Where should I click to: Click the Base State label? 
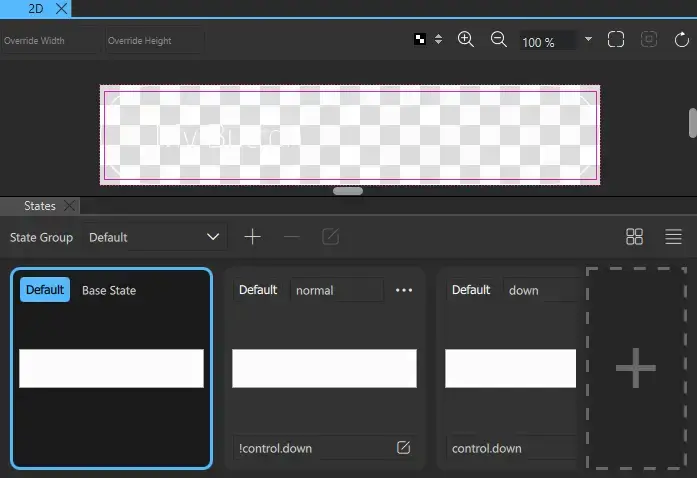click(109, 290)
